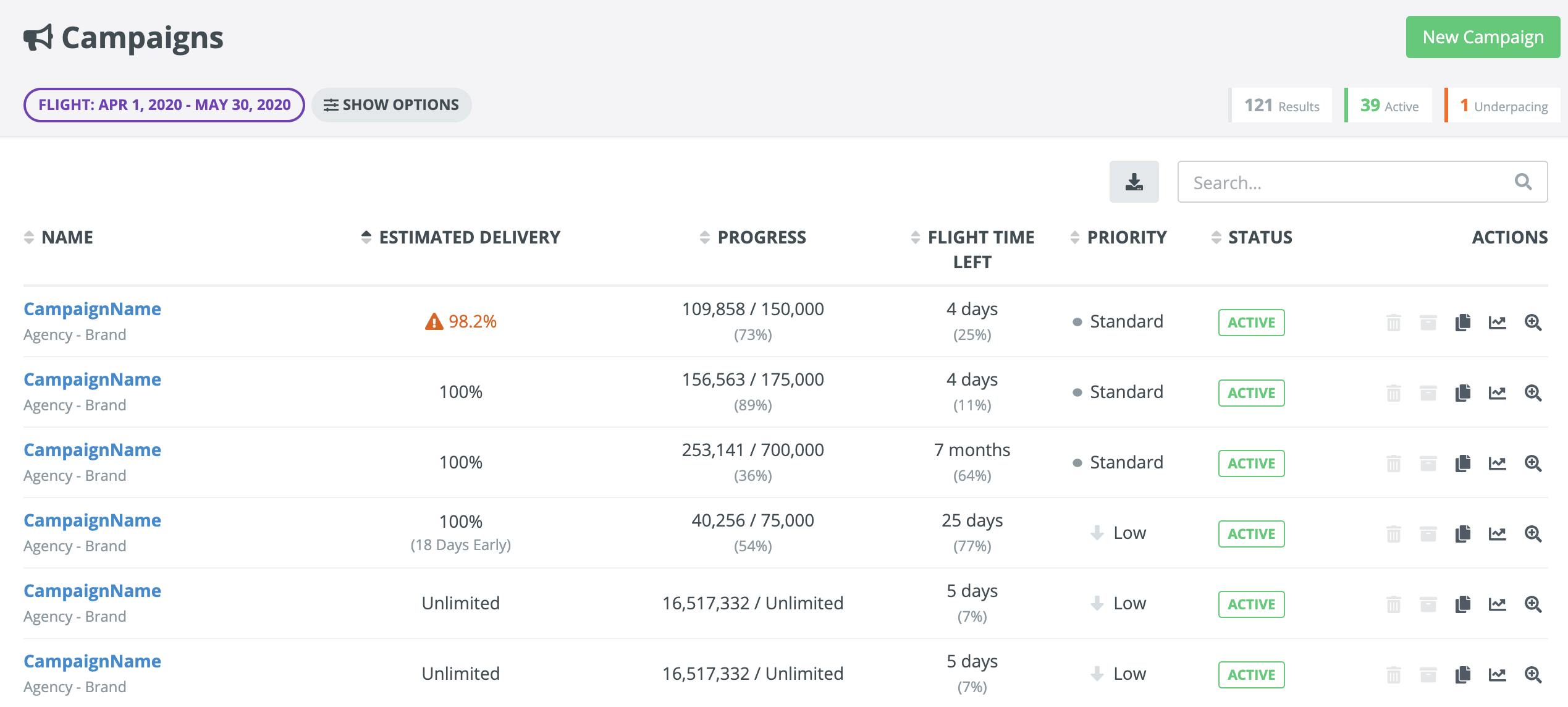Click the download export icon button

[1134, 182]
